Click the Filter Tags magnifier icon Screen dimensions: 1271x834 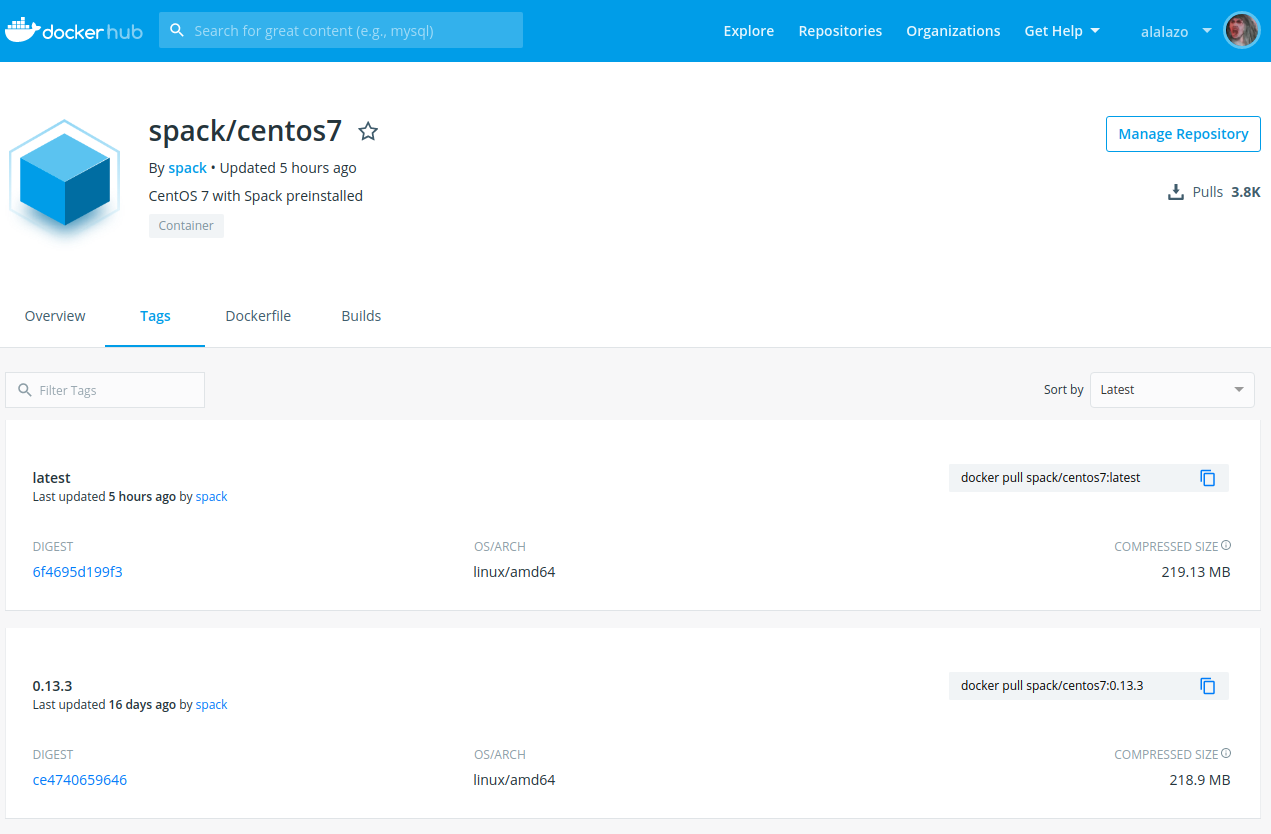point(25,390)
